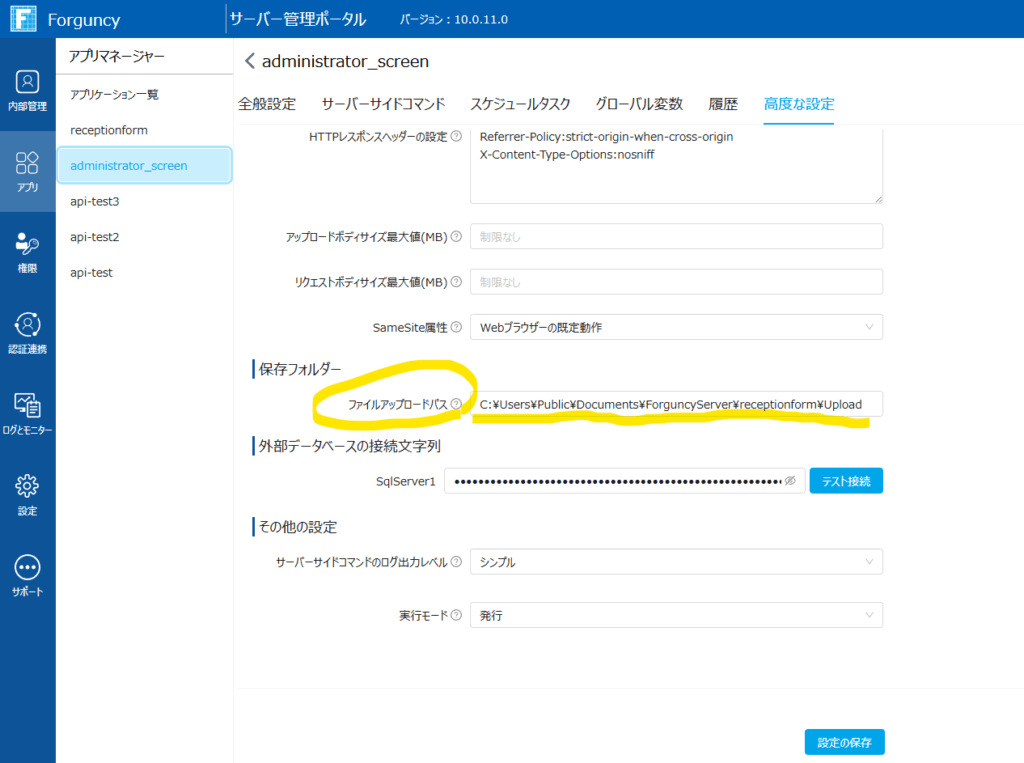Expand the SameSite属性 dropdown
Image resolution: width=1024 pixels, height=763 pixels.
coord(676,327)
